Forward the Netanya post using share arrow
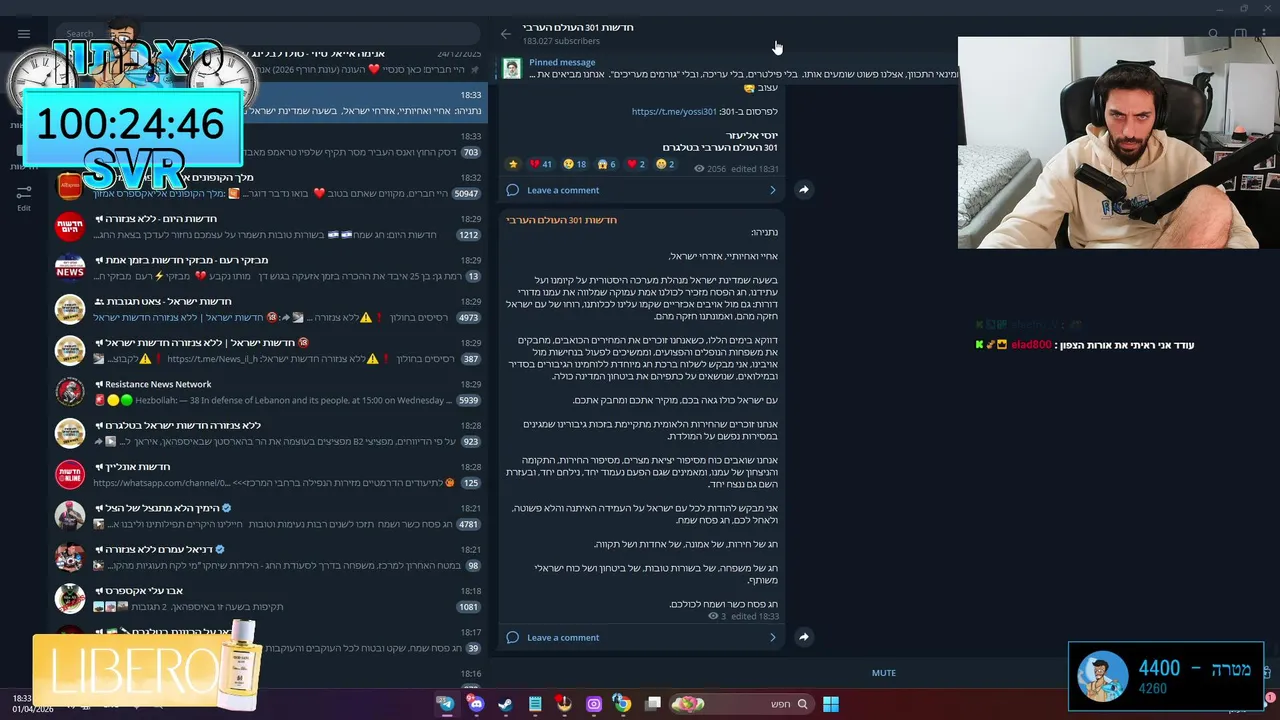 pos(803,636)
